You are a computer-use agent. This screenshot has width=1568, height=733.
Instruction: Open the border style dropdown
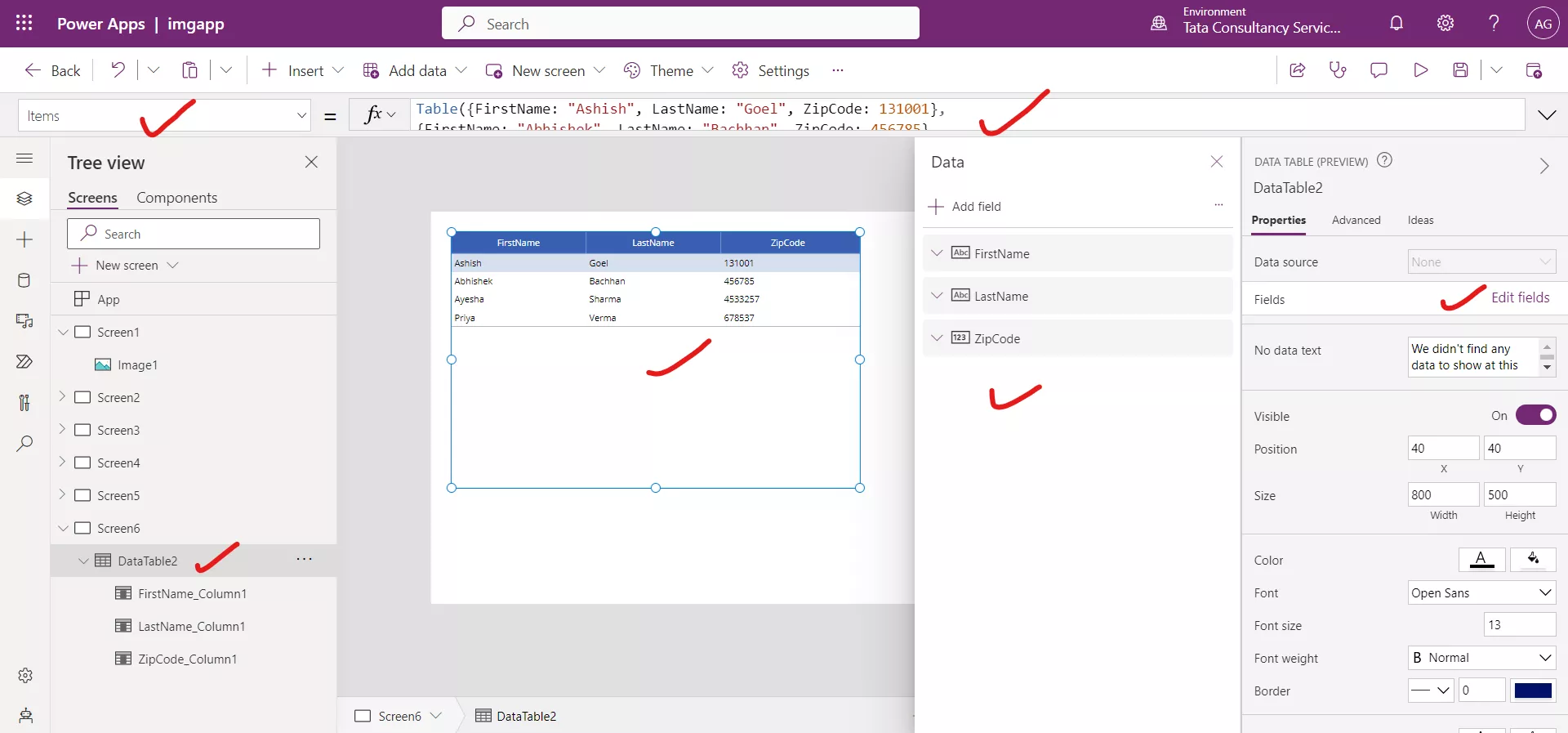(1431, 691)
